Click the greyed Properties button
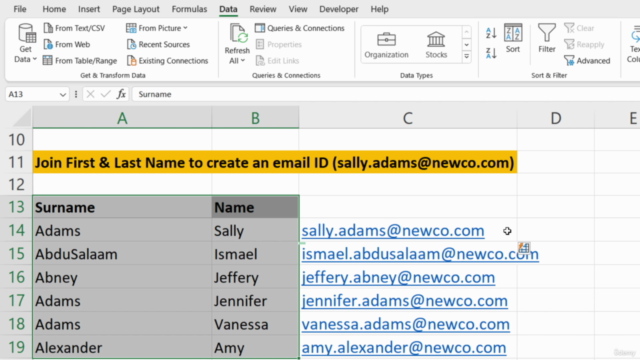This screenshot has width=640, height=360. pos(279,44)
